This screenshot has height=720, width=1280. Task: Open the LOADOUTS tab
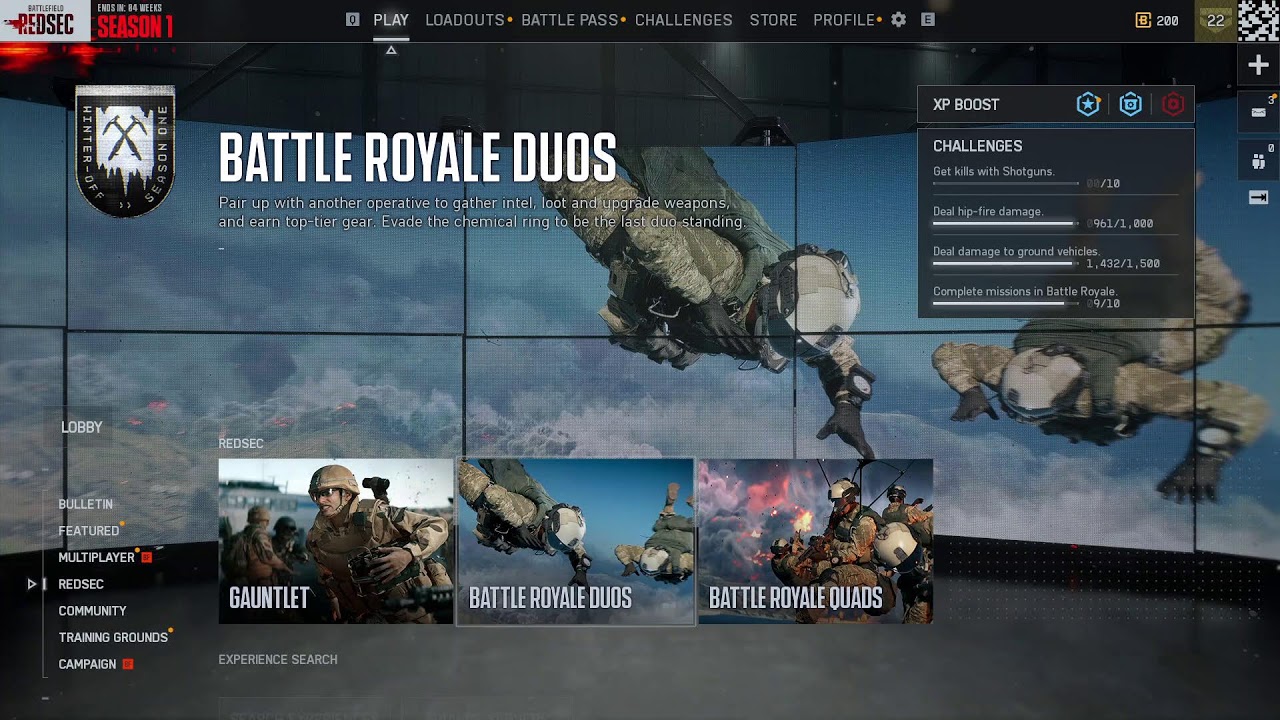(x=465, y=20)
